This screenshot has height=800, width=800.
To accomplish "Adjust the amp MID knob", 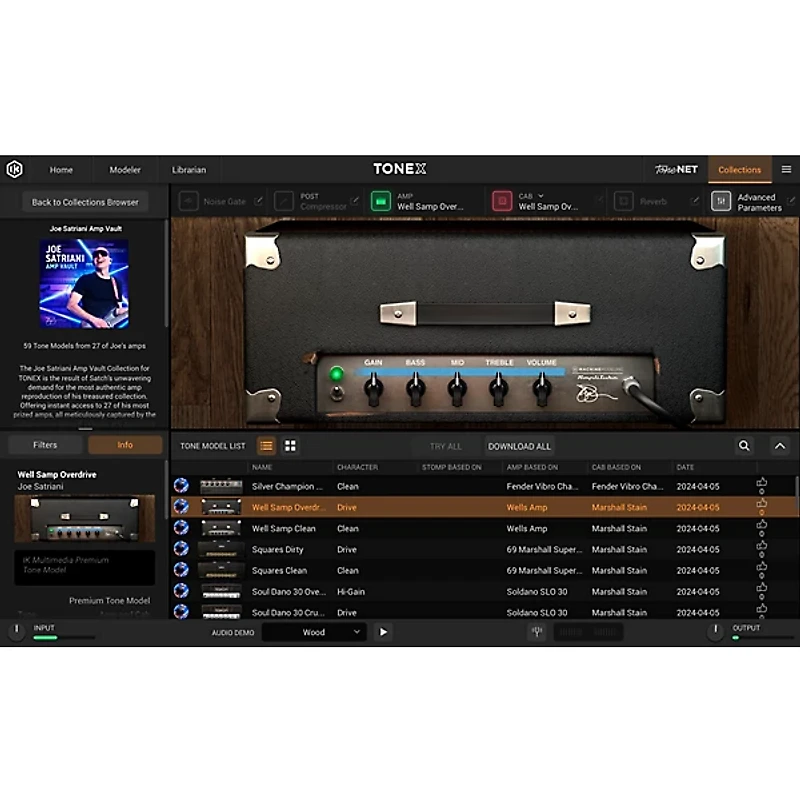I will (457, 390).
